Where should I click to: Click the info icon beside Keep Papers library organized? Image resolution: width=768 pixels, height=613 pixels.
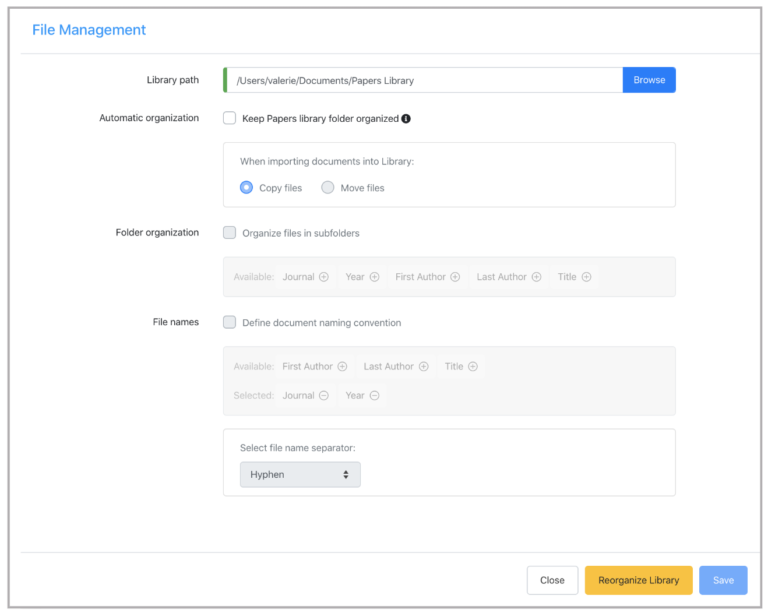pyautogui.click(x=406, y=118)
